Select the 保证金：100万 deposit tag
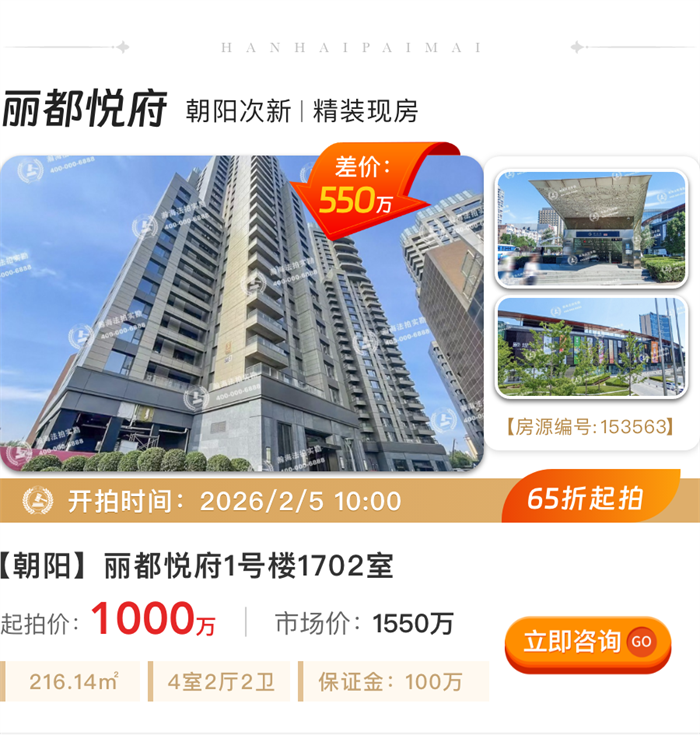Image resolution: width=700 pixels, height=735 pixels. [393, 682]
